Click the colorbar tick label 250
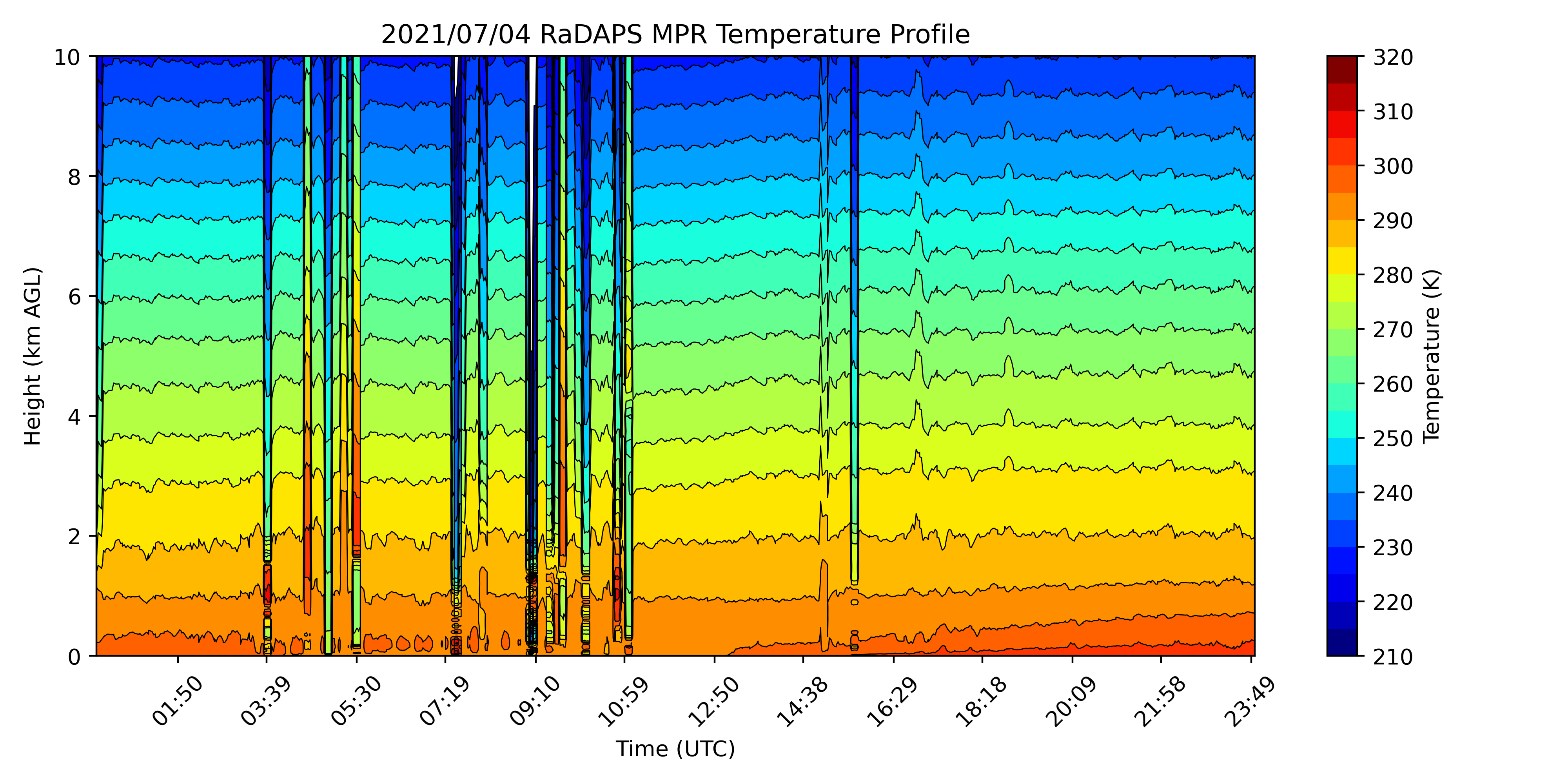The image size is (1568, 784). pos(1393,439)
